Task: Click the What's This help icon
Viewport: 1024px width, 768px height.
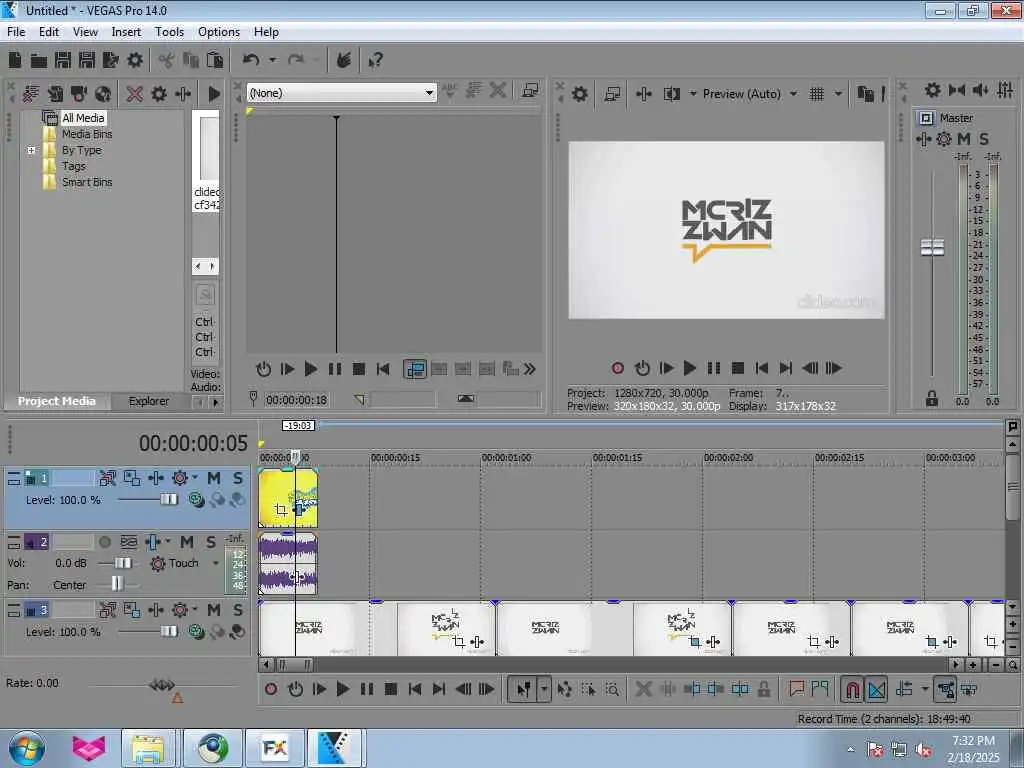Action: coord(376,60)
